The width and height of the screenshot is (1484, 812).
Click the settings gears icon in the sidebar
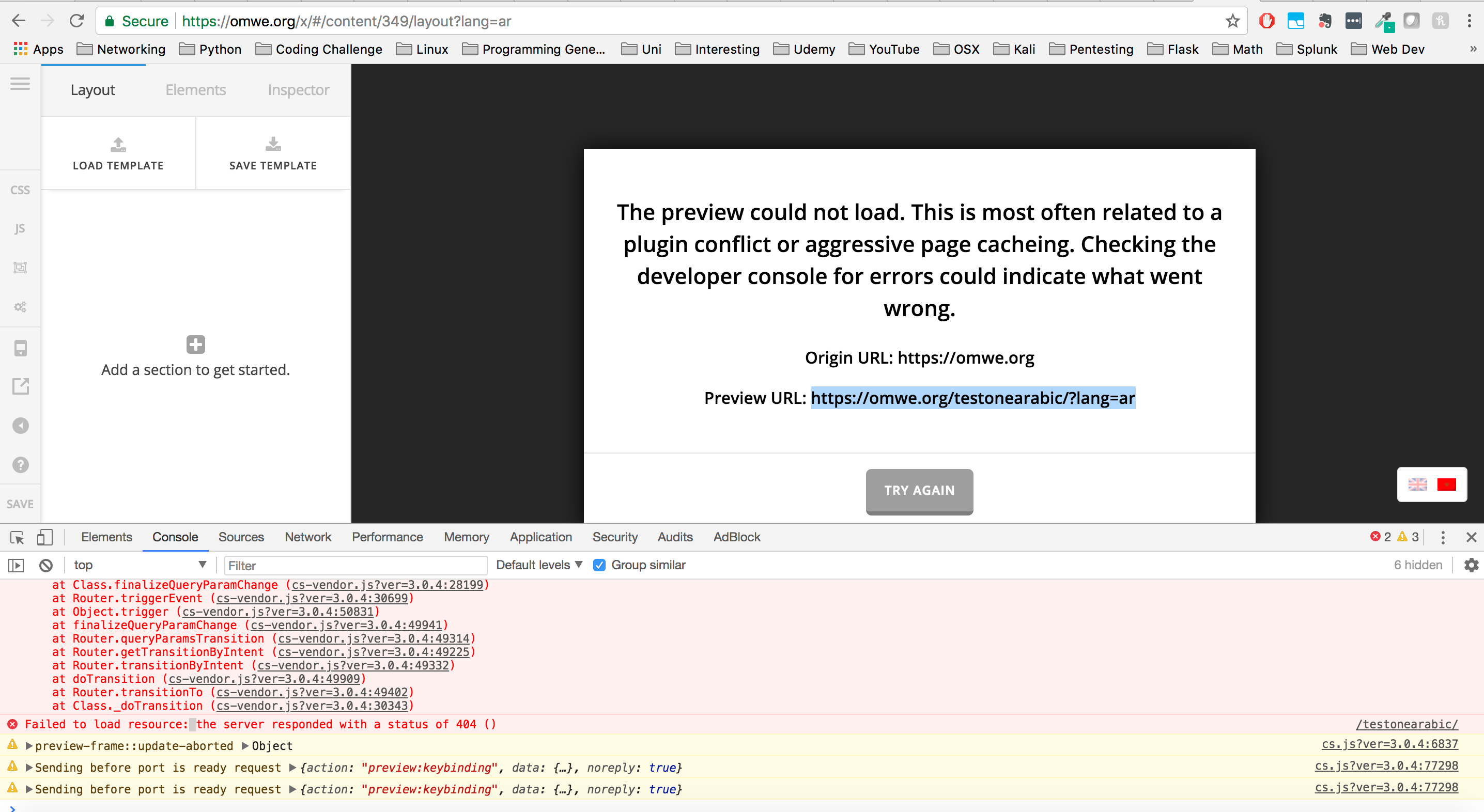tap(20, 307)
